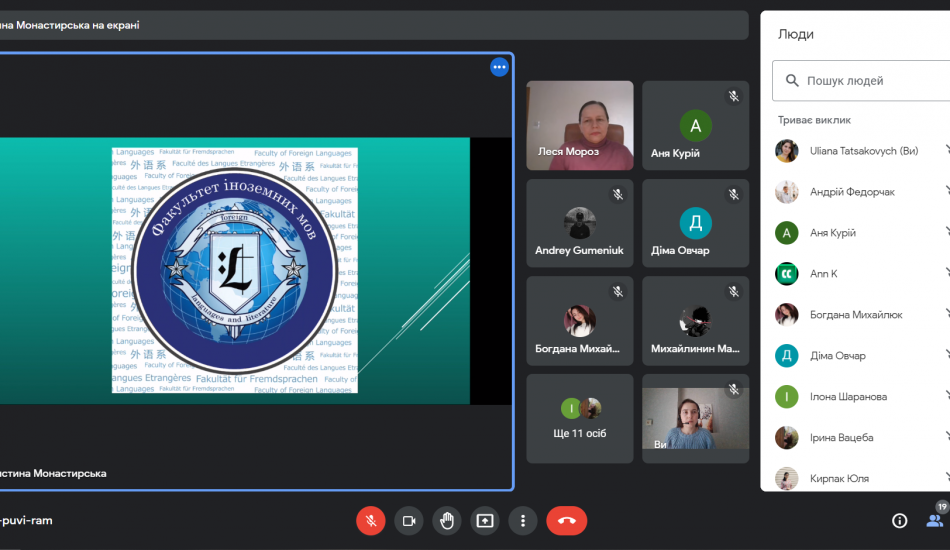Open blue three-dot options on the presentation tile
950x550 pixels.
coord(499,67)
